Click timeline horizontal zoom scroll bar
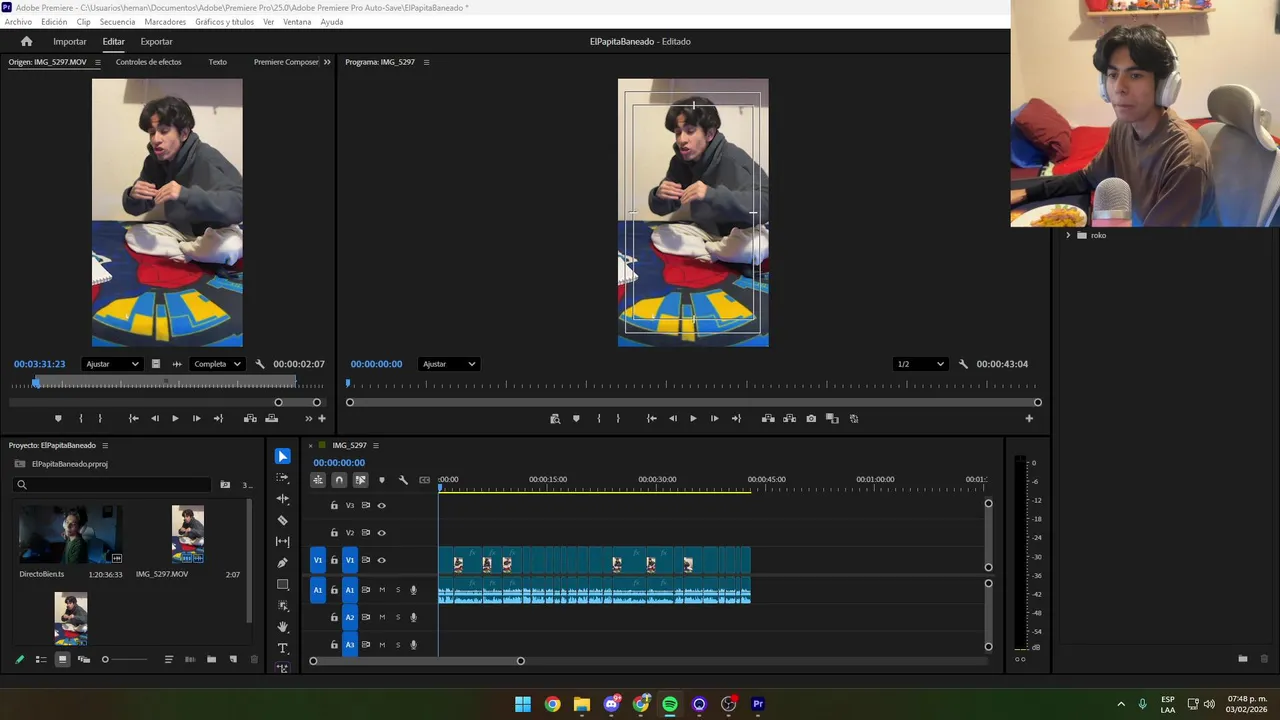The width and height of the screenshot is (1280, 720). tap(416, 661)
